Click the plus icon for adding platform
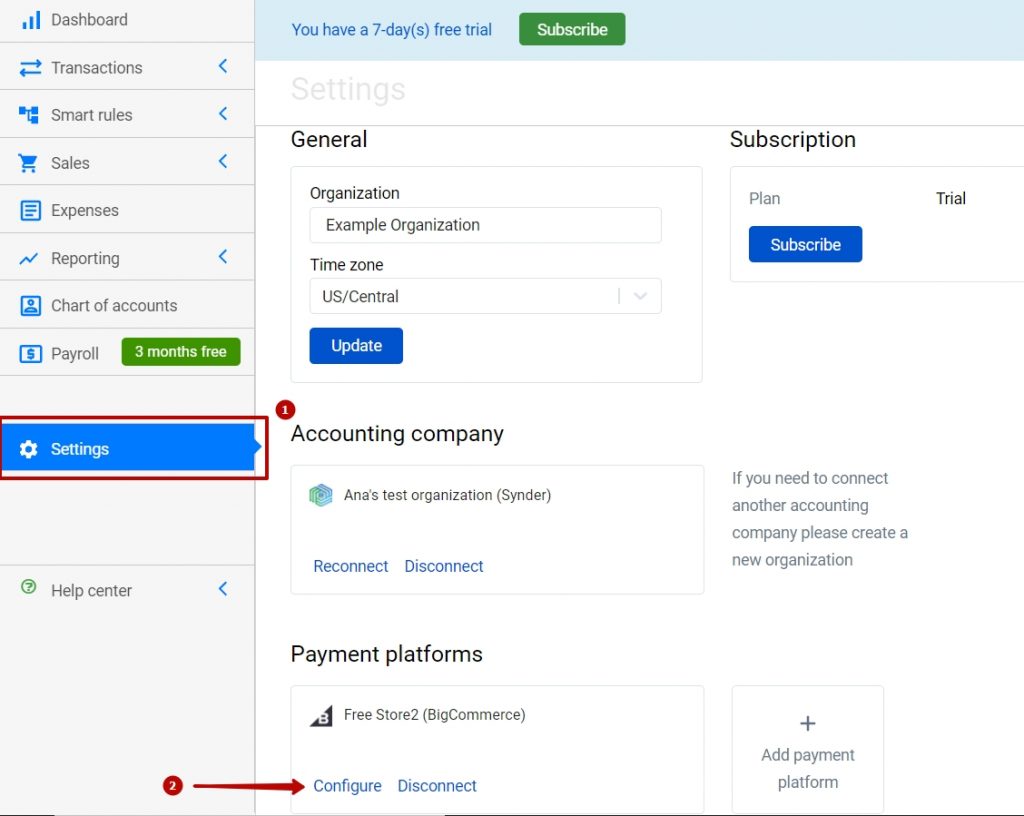1024x816 pixels. pyautogui.click(x=807, y=723)
